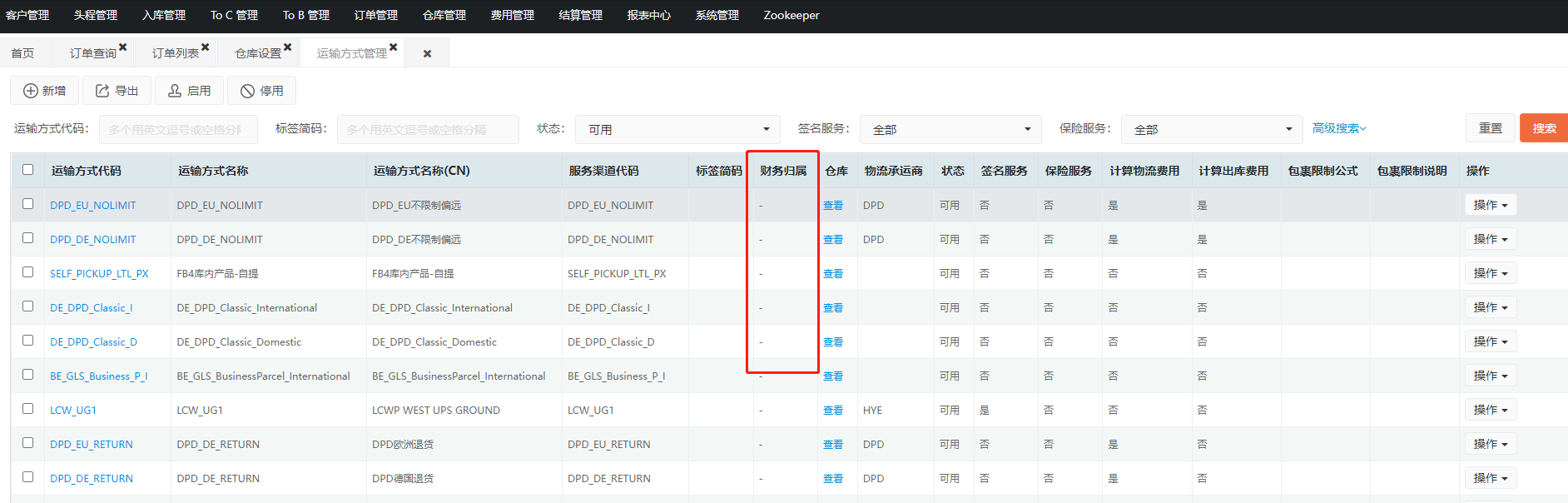Open the 头程管理 menu
Image resolution: width=1568 pixels, height=503 pixels.
96,15
